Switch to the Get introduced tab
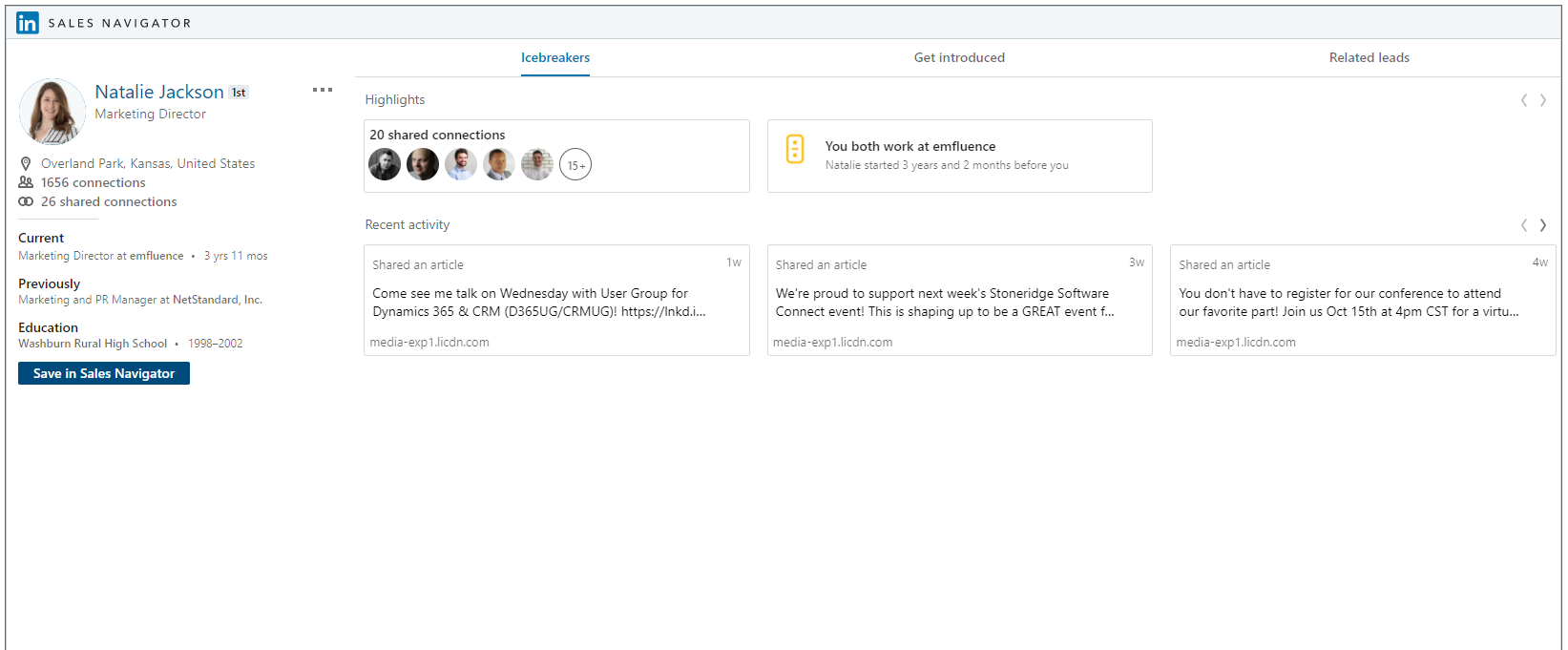 959,57
